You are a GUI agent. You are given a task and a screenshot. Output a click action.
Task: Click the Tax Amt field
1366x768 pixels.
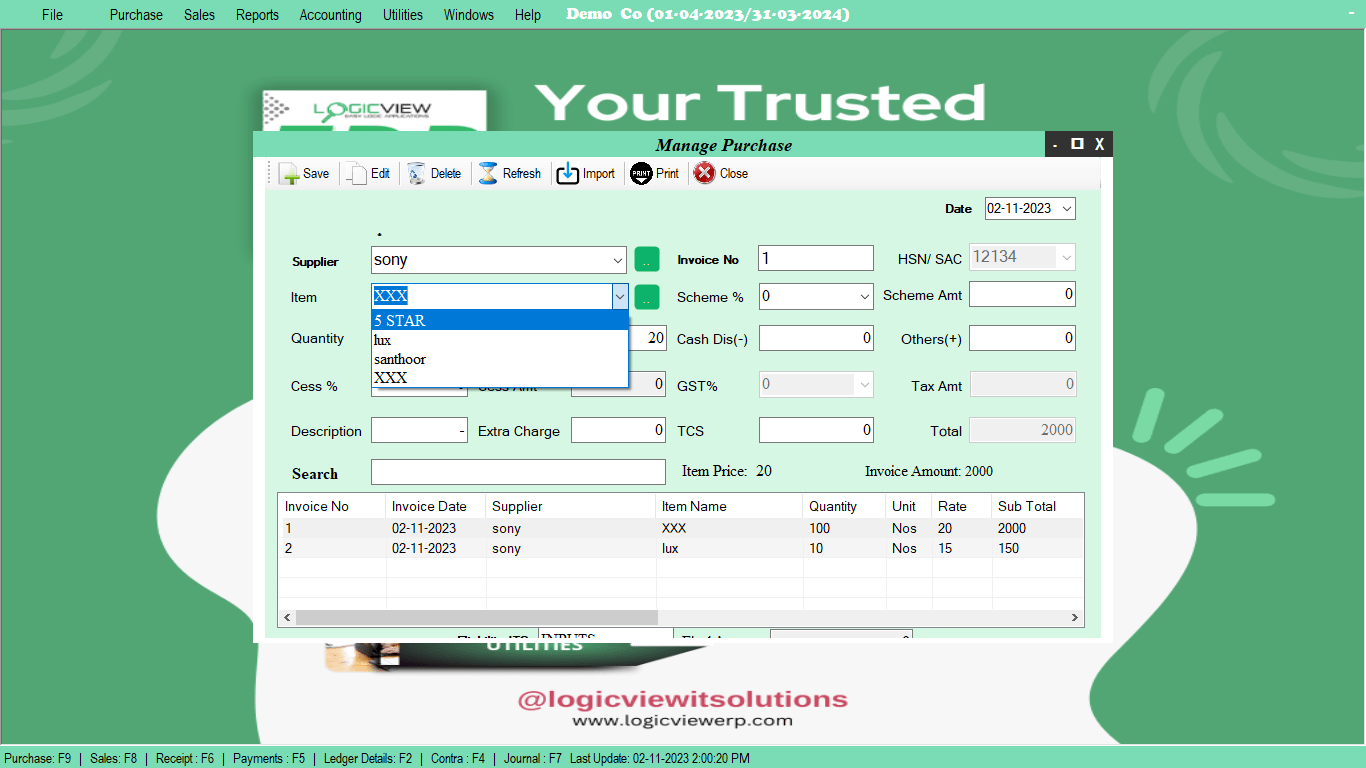[1023, 384]
